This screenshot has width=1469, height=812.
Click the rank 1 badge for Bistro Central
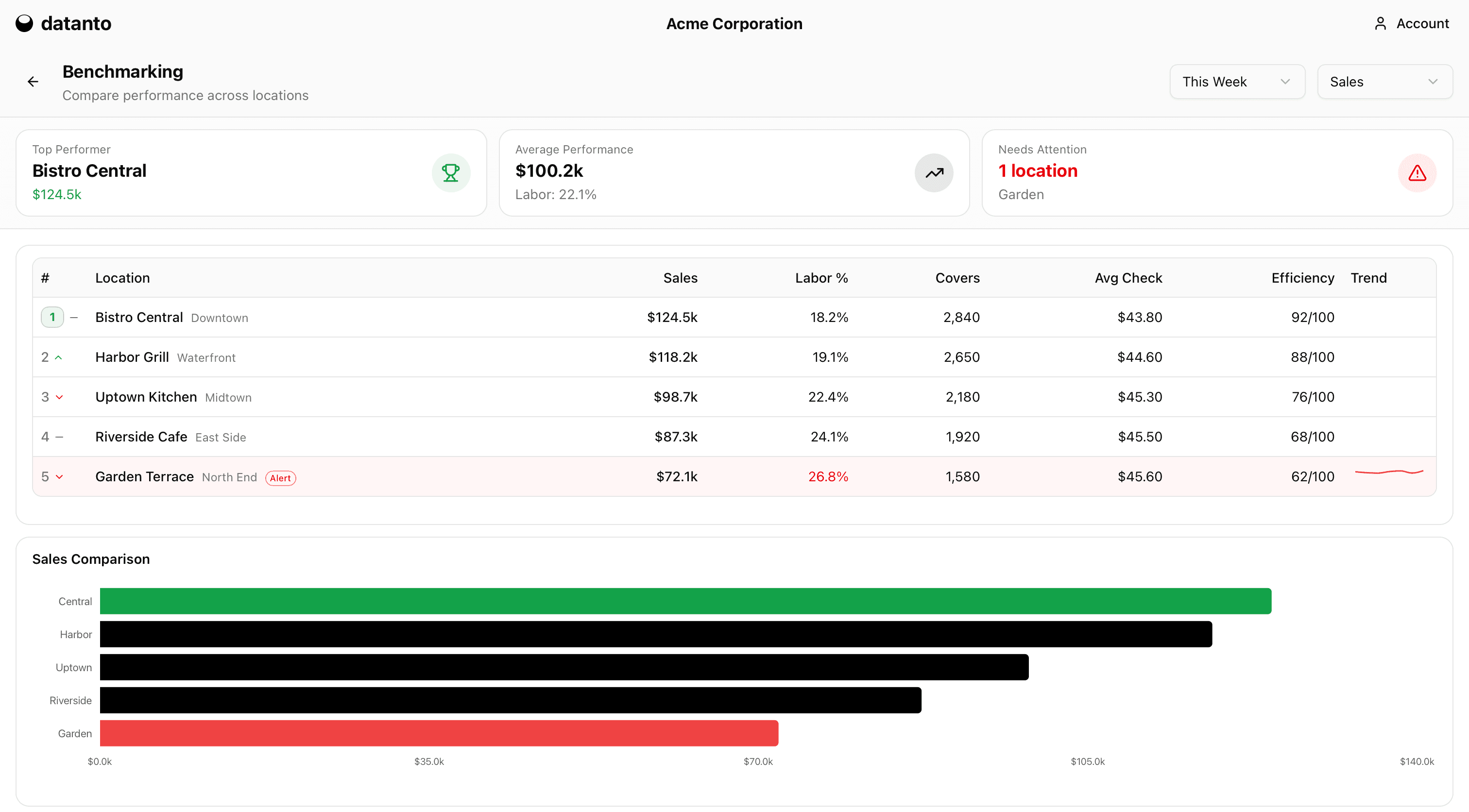(52, 317)
